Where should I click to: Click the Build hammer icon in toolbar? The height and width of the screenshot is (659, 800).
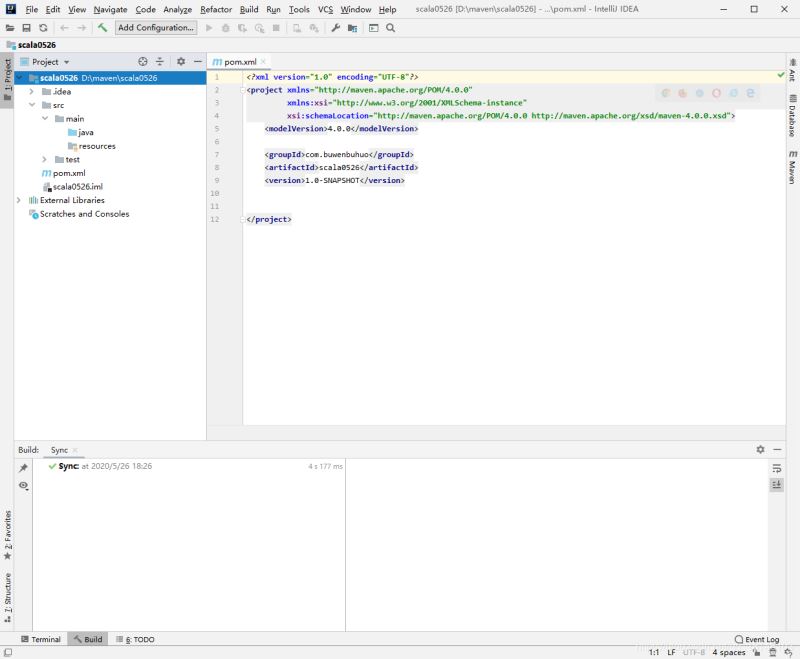coord(102,28)
